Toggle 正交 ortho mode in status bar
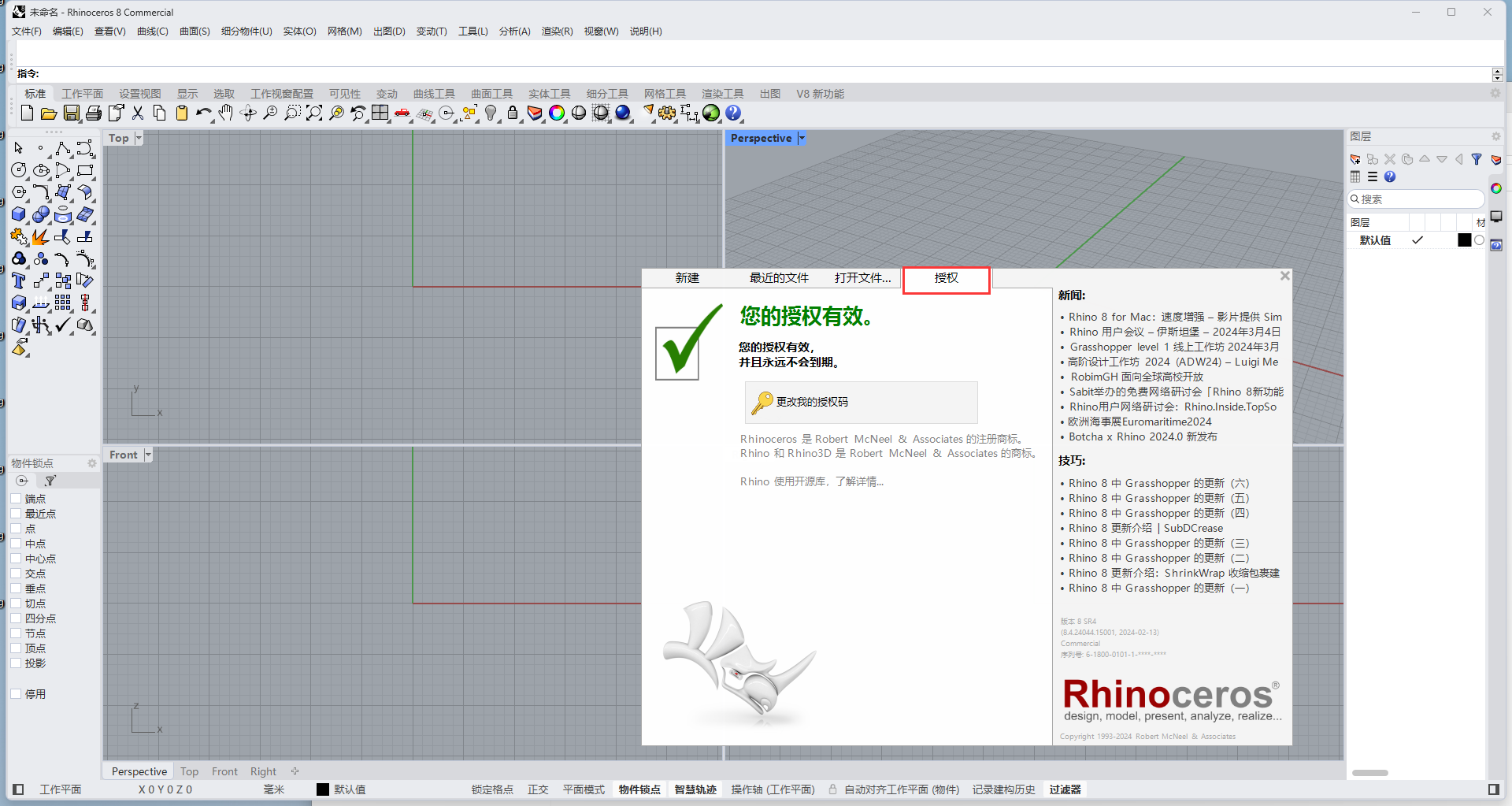The image size is (1512, 806). (x=538, y=789)
